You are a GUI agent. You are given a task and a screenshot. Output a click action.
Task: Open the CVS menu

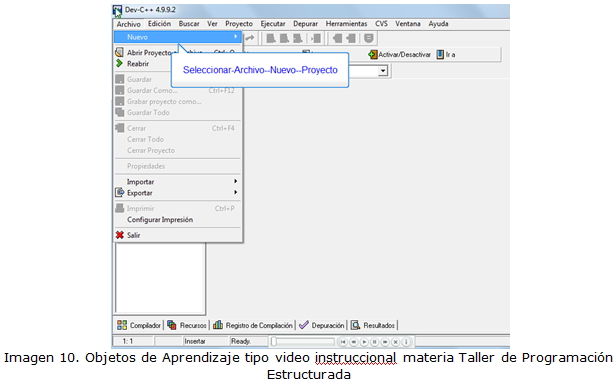click(x=381, y=24)
